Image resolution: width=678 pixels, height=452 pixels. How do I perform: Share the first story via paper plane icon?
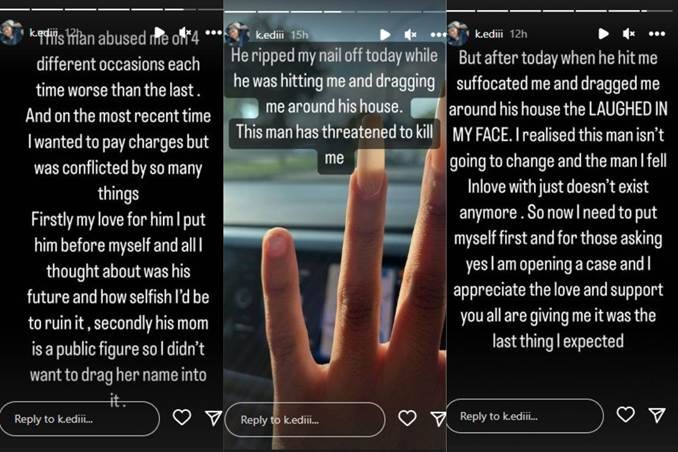pos(214,417)
